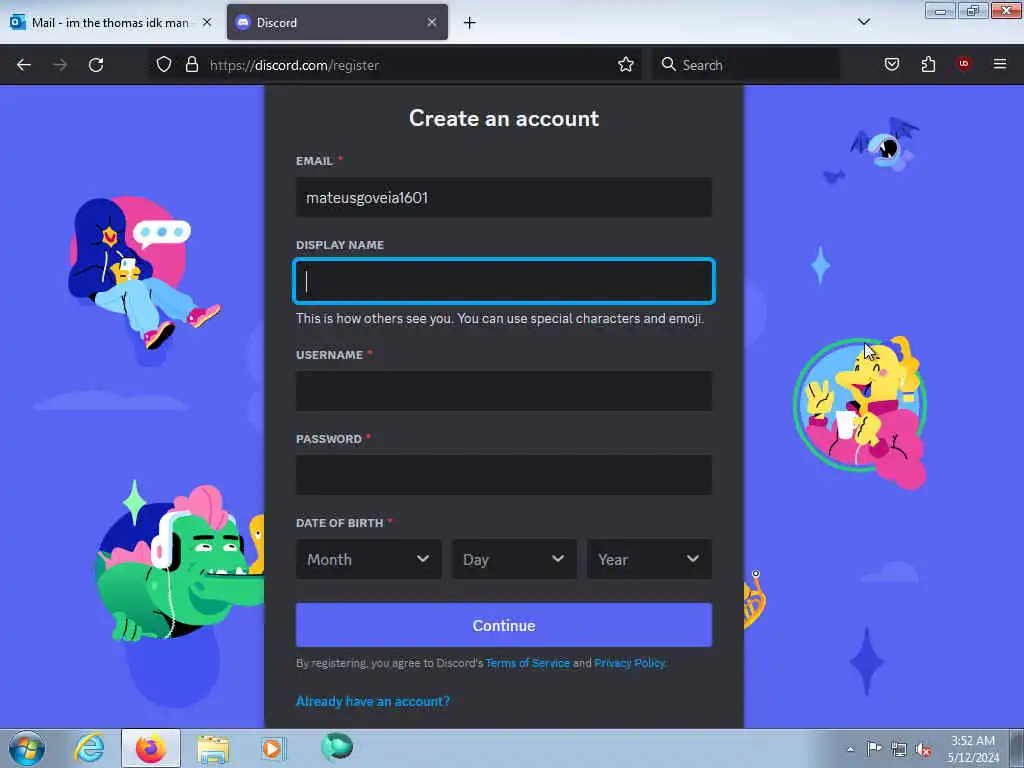Open the muted volume tray icon

point(923,749)
